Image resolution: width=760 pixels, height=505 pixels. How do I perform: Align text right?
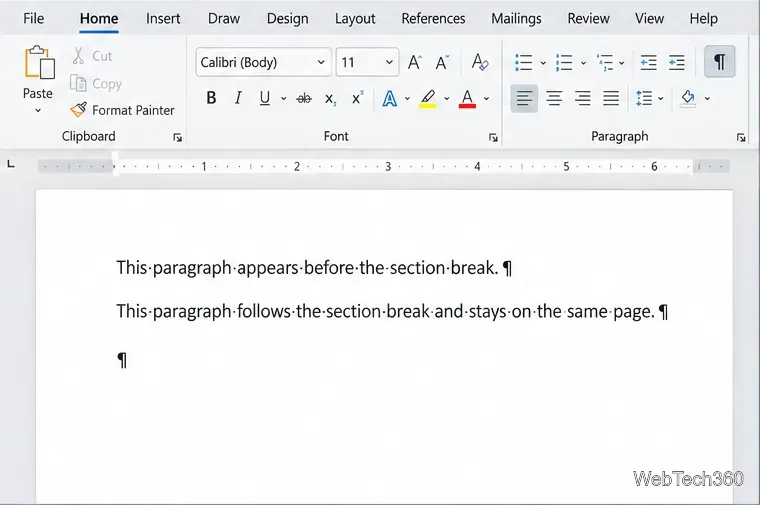pos(583,98)
